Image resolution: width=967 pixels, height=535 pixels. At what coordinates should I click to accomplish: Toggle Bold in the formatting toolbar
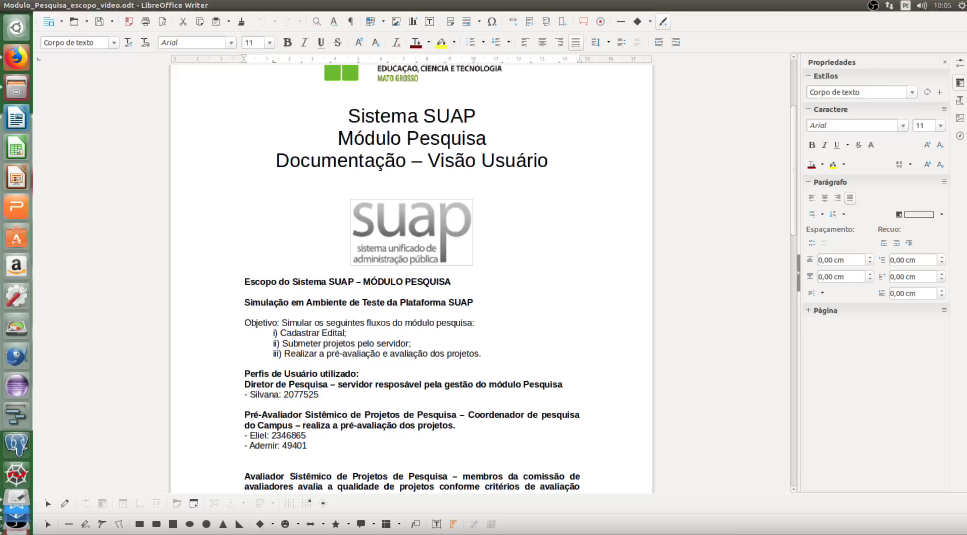[287, 43]
